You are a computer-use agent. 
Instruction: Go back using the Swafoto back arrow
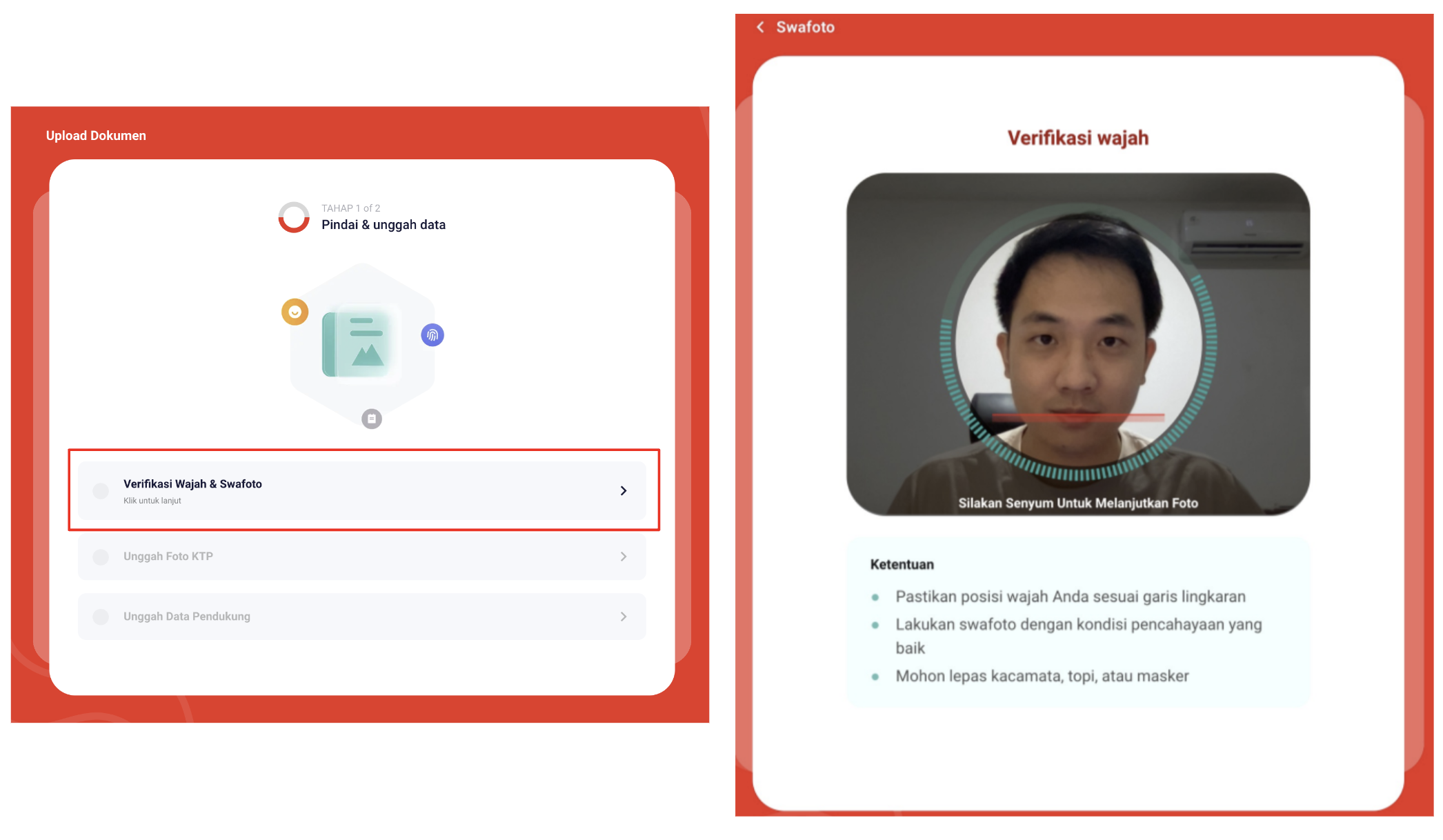pyautogui.click(x=760, y=27)
